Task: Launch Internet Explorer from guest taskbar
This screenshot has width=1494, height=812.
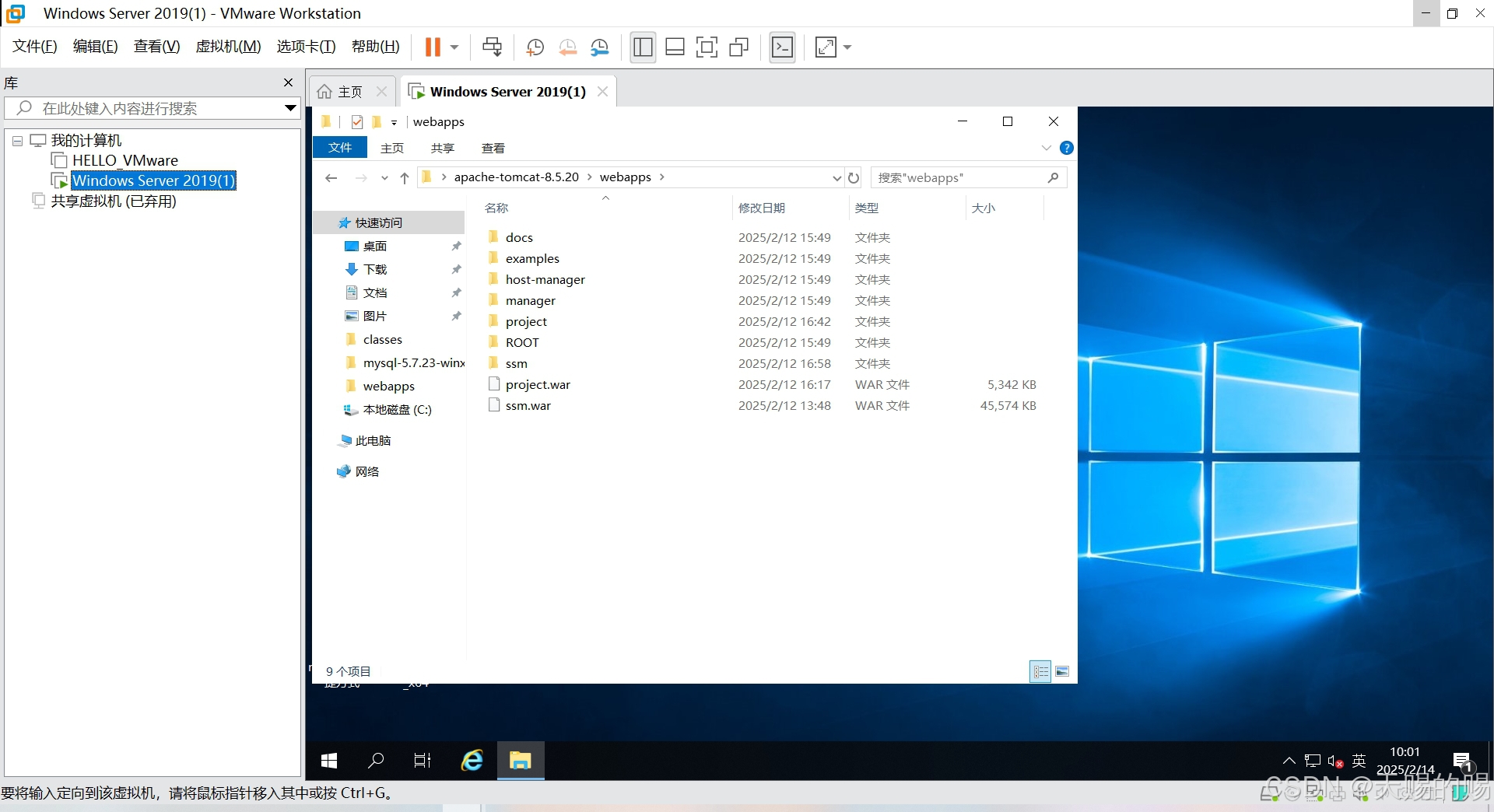Action: click(472, 761)
